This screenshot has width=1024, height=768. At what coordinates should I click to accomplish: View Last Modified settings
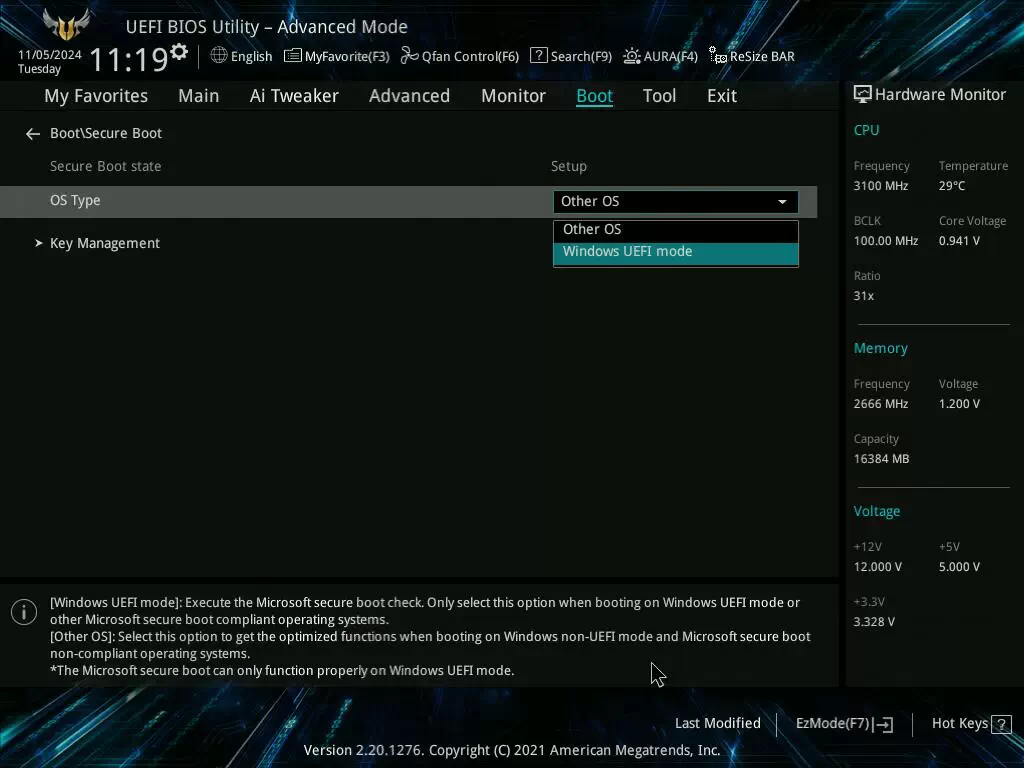tap(718, 724)
